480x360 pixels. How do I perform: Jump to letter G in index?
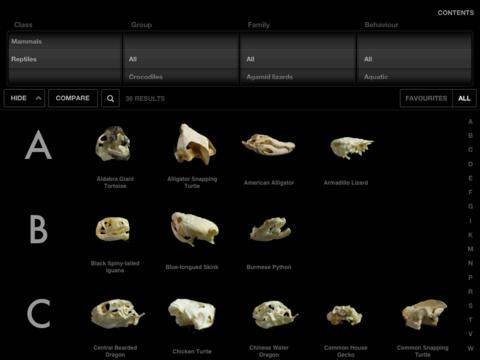(x=470, y=207)
